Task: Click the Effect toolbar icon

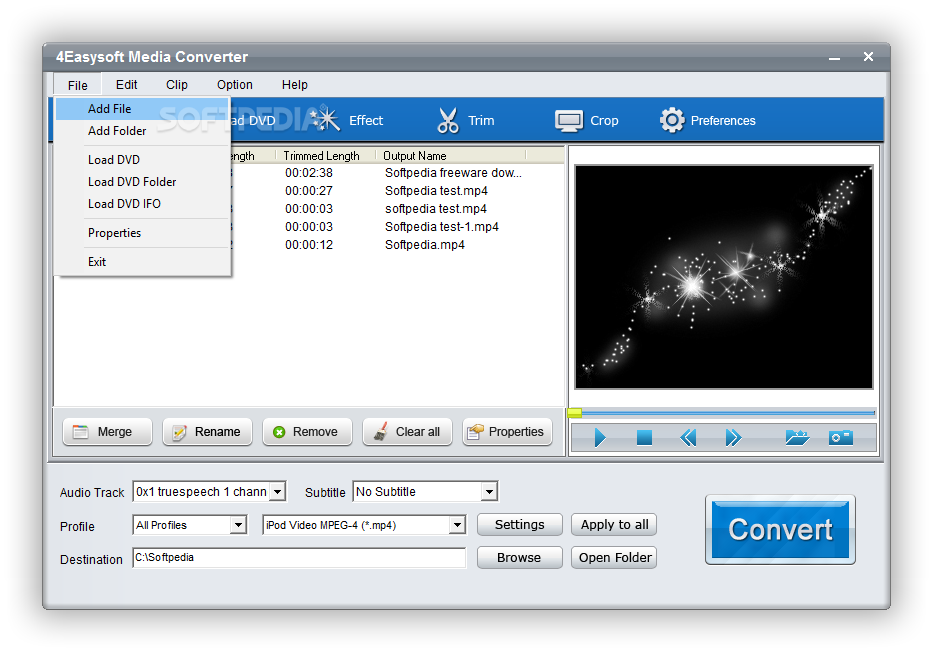Action: [326, 120]
